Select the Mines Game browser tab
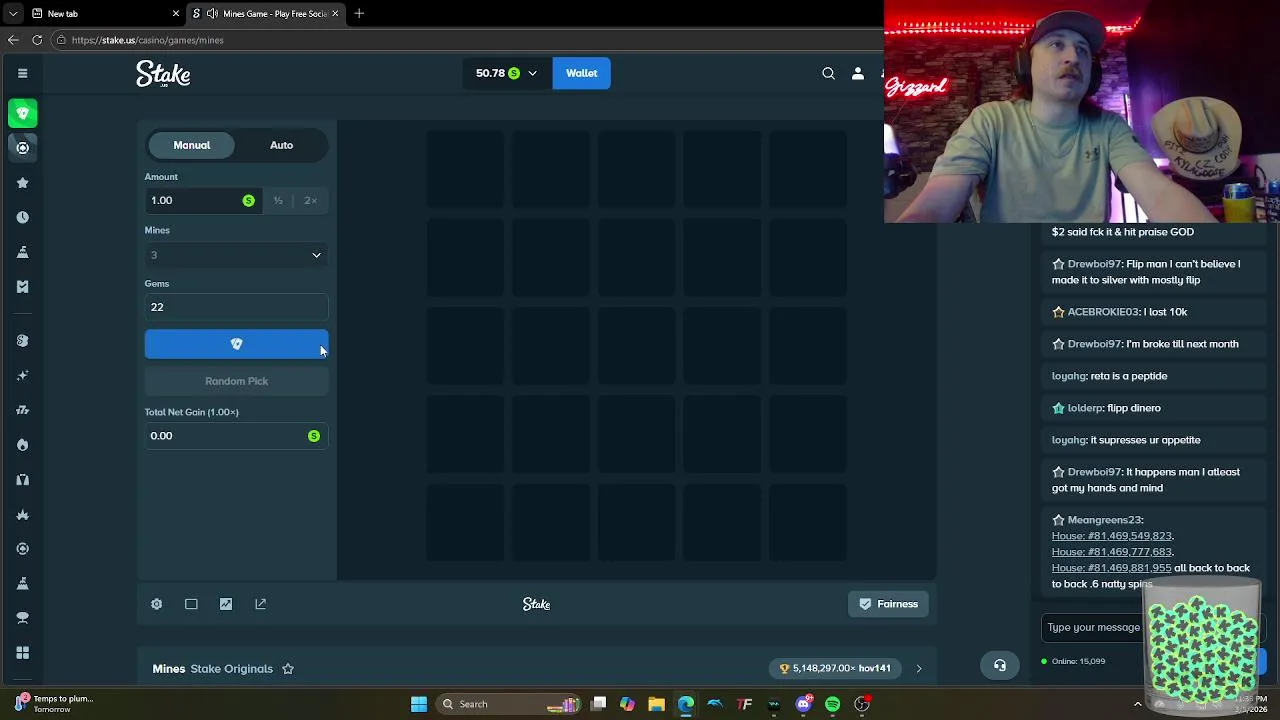 [x=266, y=14]
